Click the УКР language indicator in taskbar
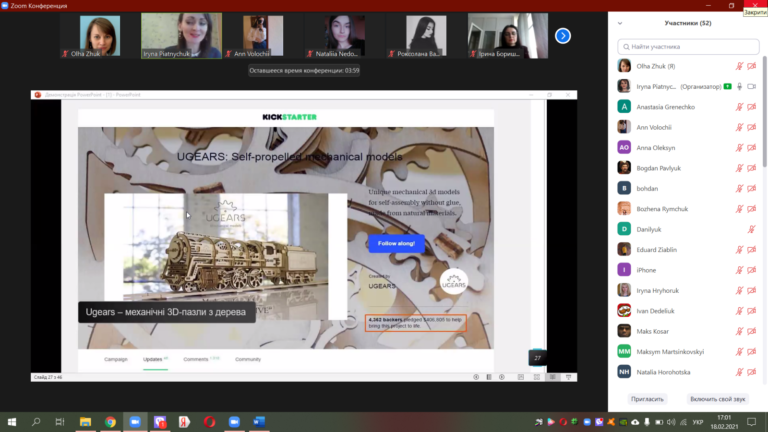Screen dimensions: 768x432 698,422
